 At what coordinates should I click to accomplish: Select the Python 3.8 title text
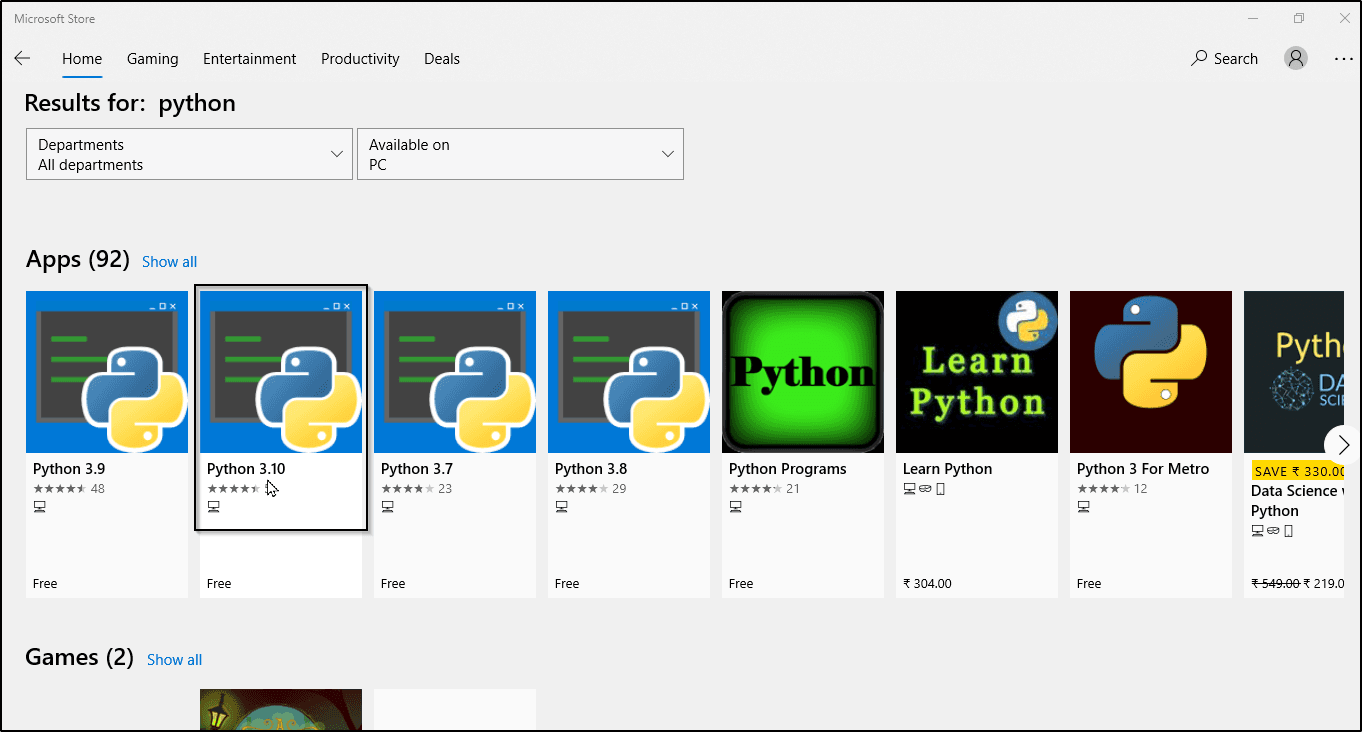click(x=591, y=469)
